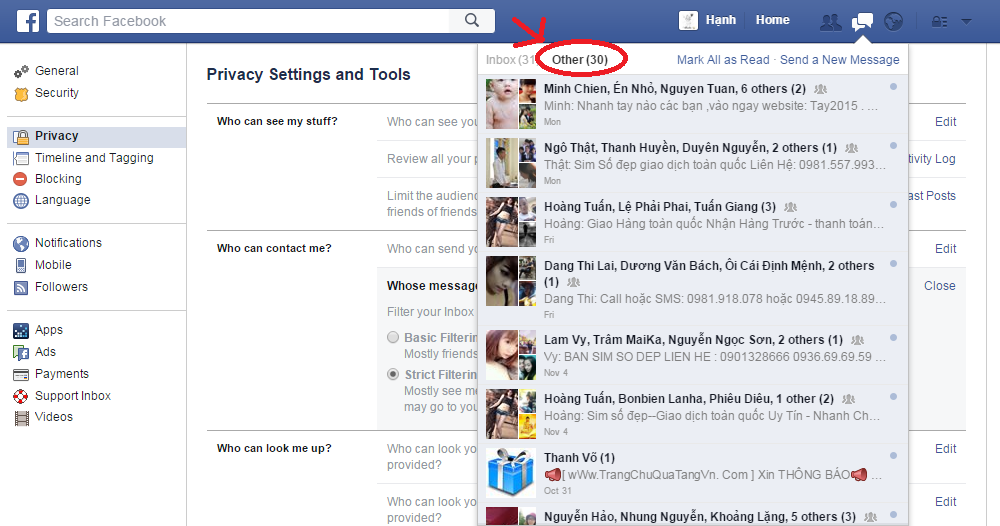Click group icon beside Ngô Thật conversation
Screen dimensions: 1000x526
tap(851, 148)
